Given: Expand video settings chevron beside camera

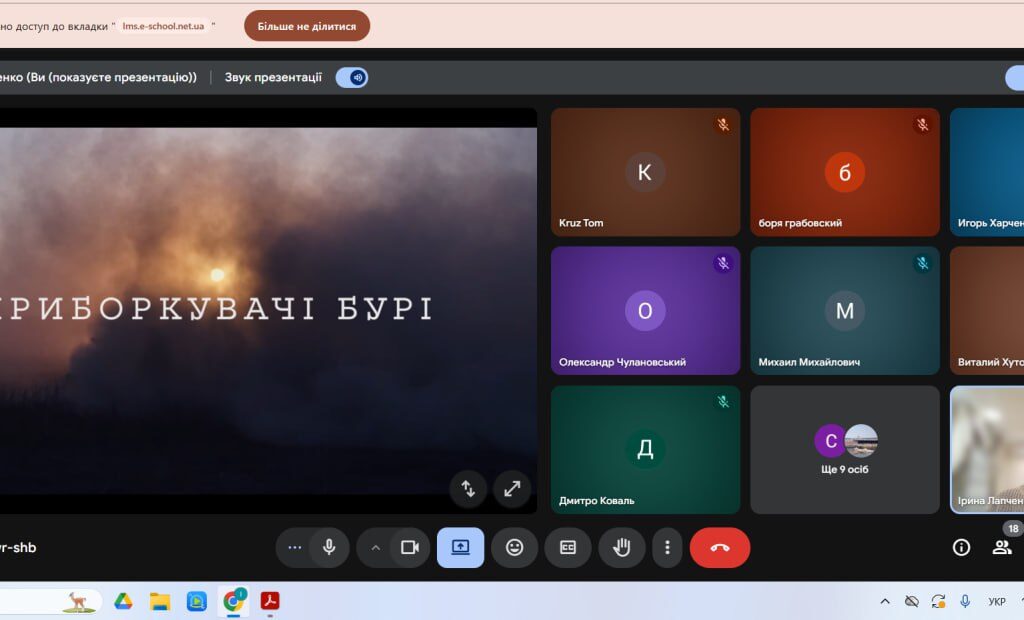Looking at the screenshot, I should point(376,547).
